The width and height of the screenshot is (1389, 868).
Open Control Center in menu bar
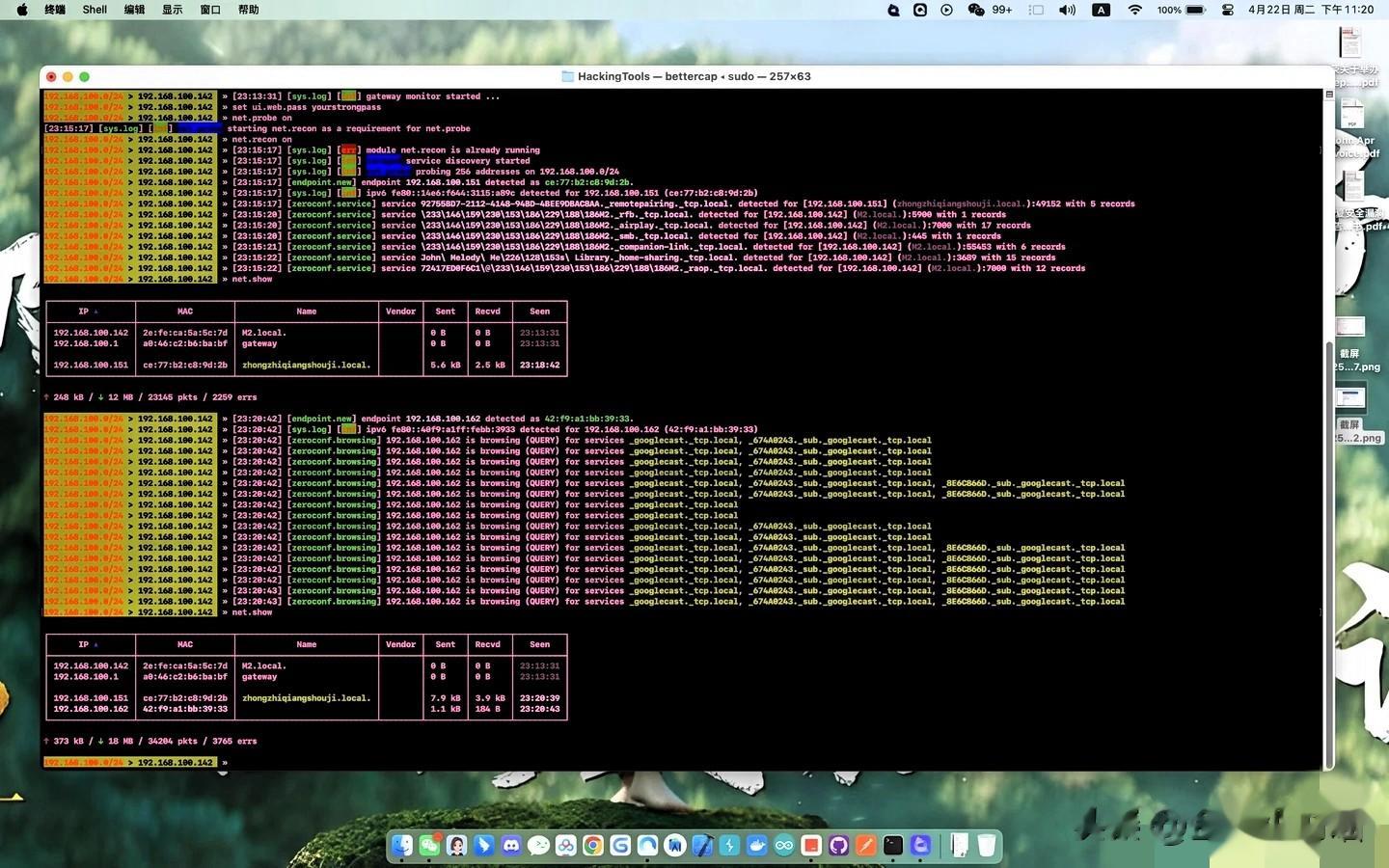(1228, 10)
